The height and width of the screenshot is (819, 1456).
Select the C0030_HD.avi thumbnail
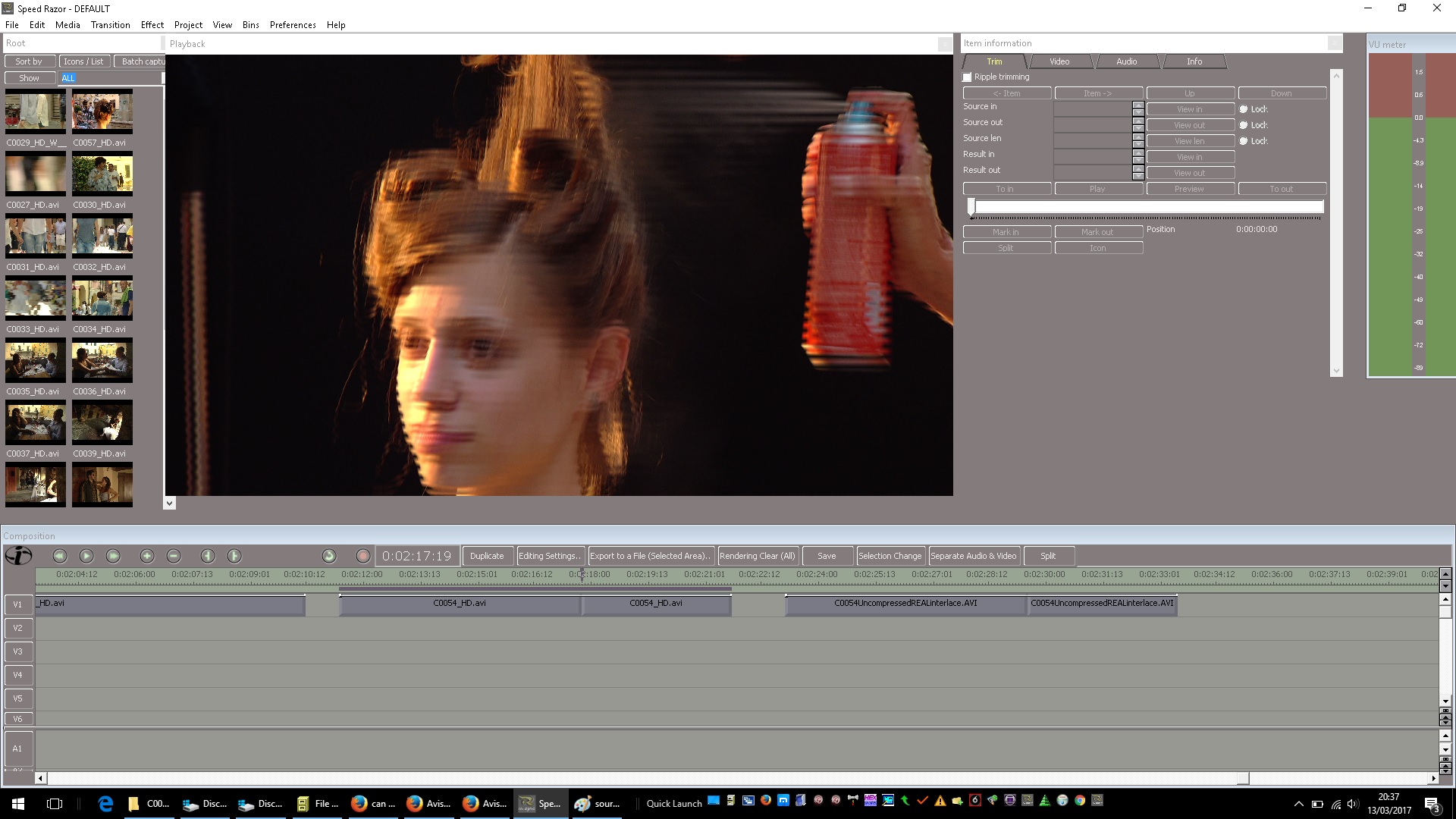coord(102,174)
